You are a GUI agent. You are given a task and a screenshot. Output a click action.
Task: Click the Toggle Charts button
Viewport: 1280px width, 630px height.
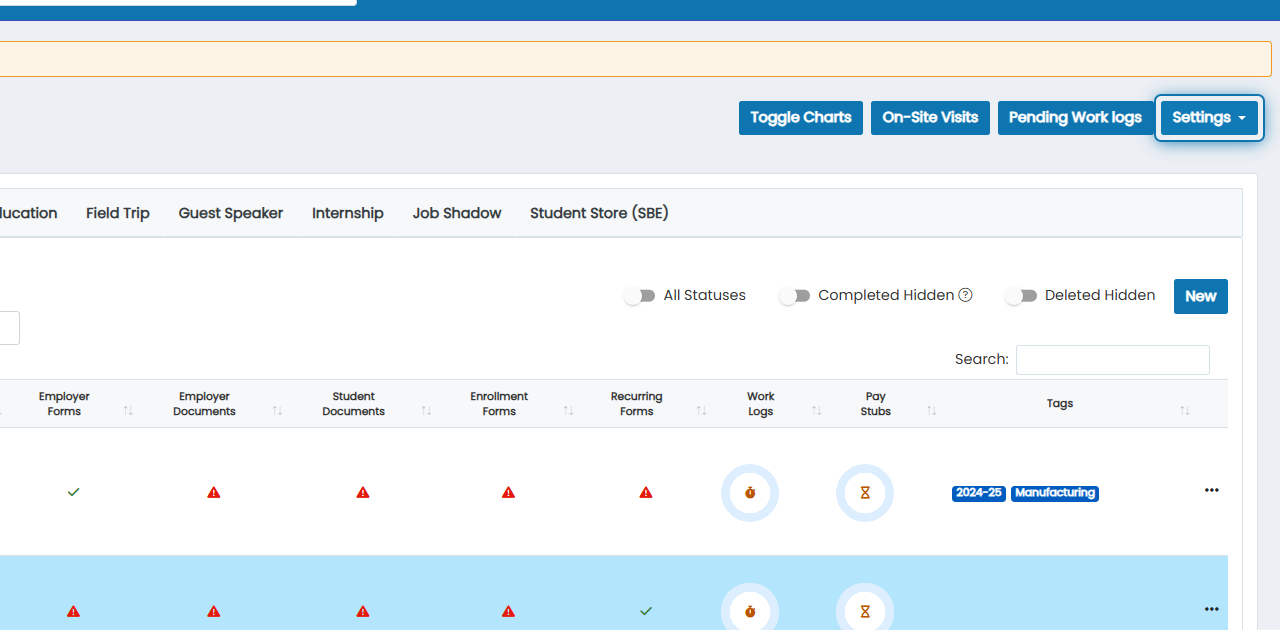(x=801, y=118)
